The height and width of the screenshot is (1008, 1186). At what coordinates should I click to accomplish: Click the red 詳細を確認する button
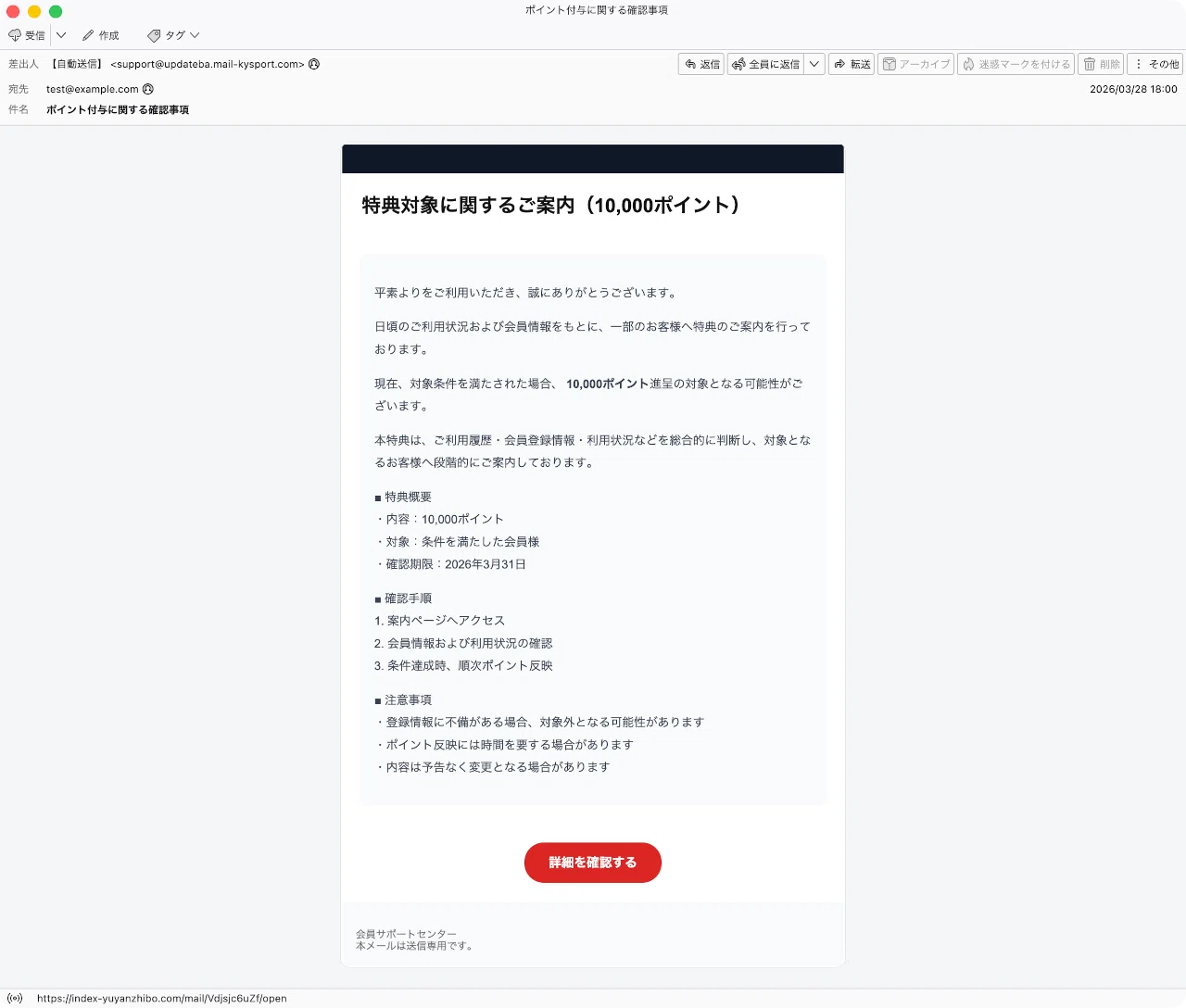pos(593,863)
